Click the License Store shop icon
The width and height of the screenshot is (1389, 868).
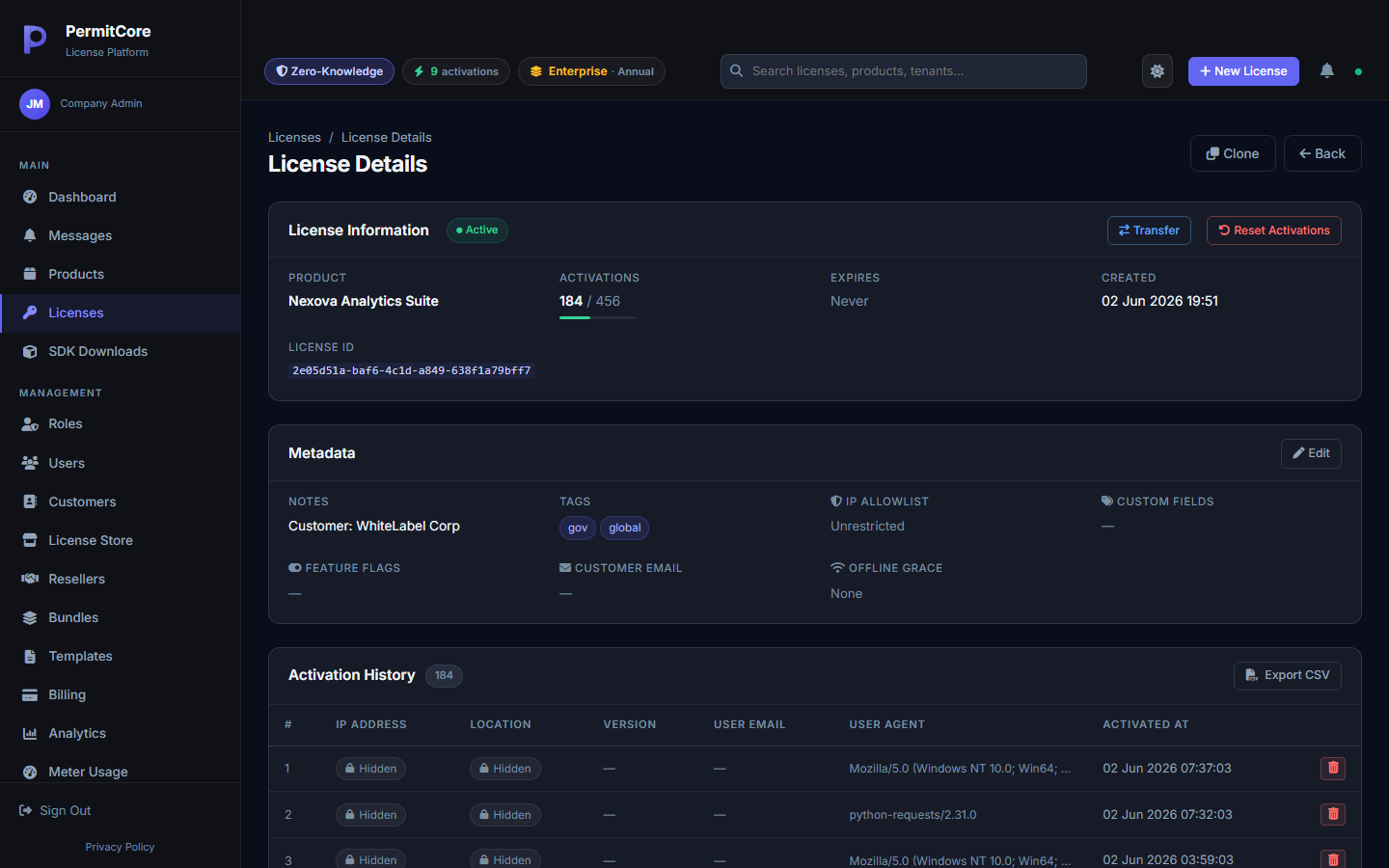click(x=30, y=540)
